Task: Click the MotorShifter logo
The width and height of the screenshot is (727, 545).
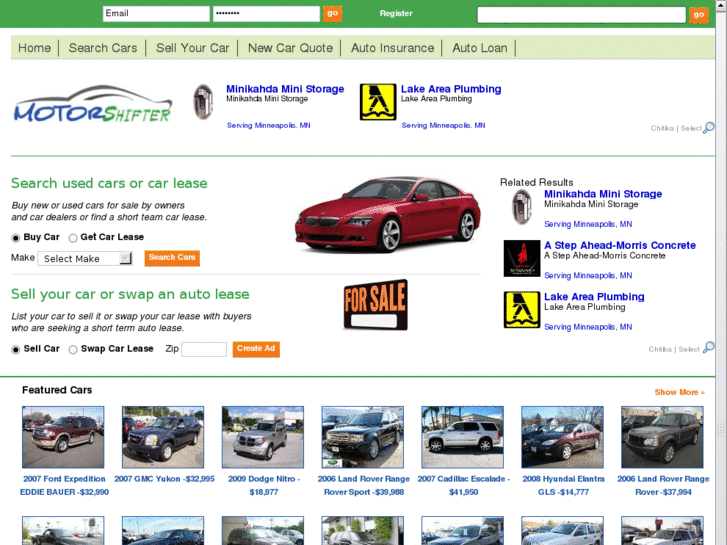Action: tap(93, 104)
